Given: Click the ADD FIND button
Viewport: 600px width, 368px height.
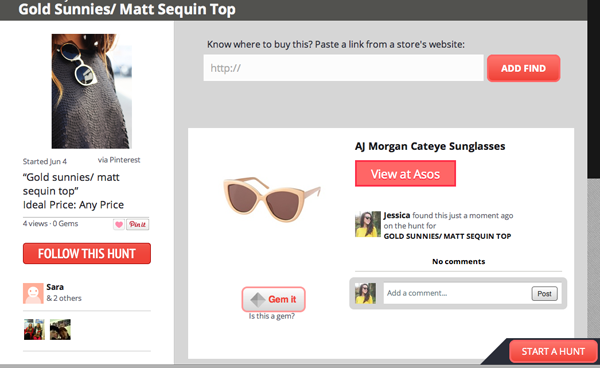Looking at the screenshot, I should tap(523, 68).
